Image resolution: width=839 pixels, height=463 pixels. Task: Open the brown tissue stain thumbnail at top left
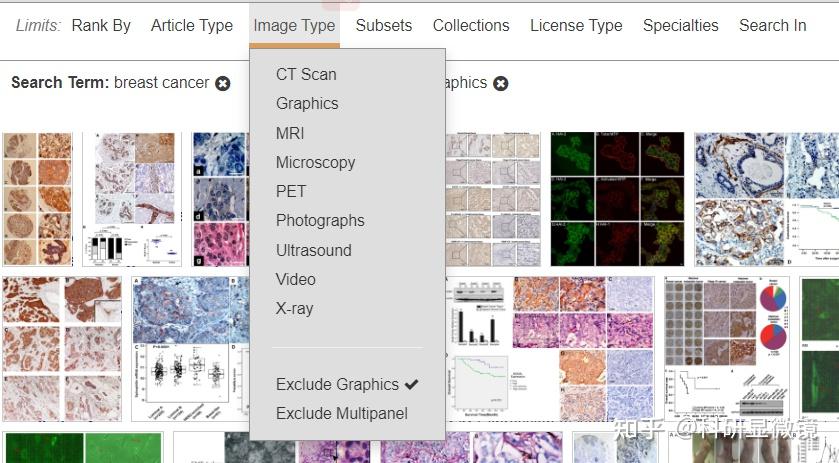click(x=38, y=199)
